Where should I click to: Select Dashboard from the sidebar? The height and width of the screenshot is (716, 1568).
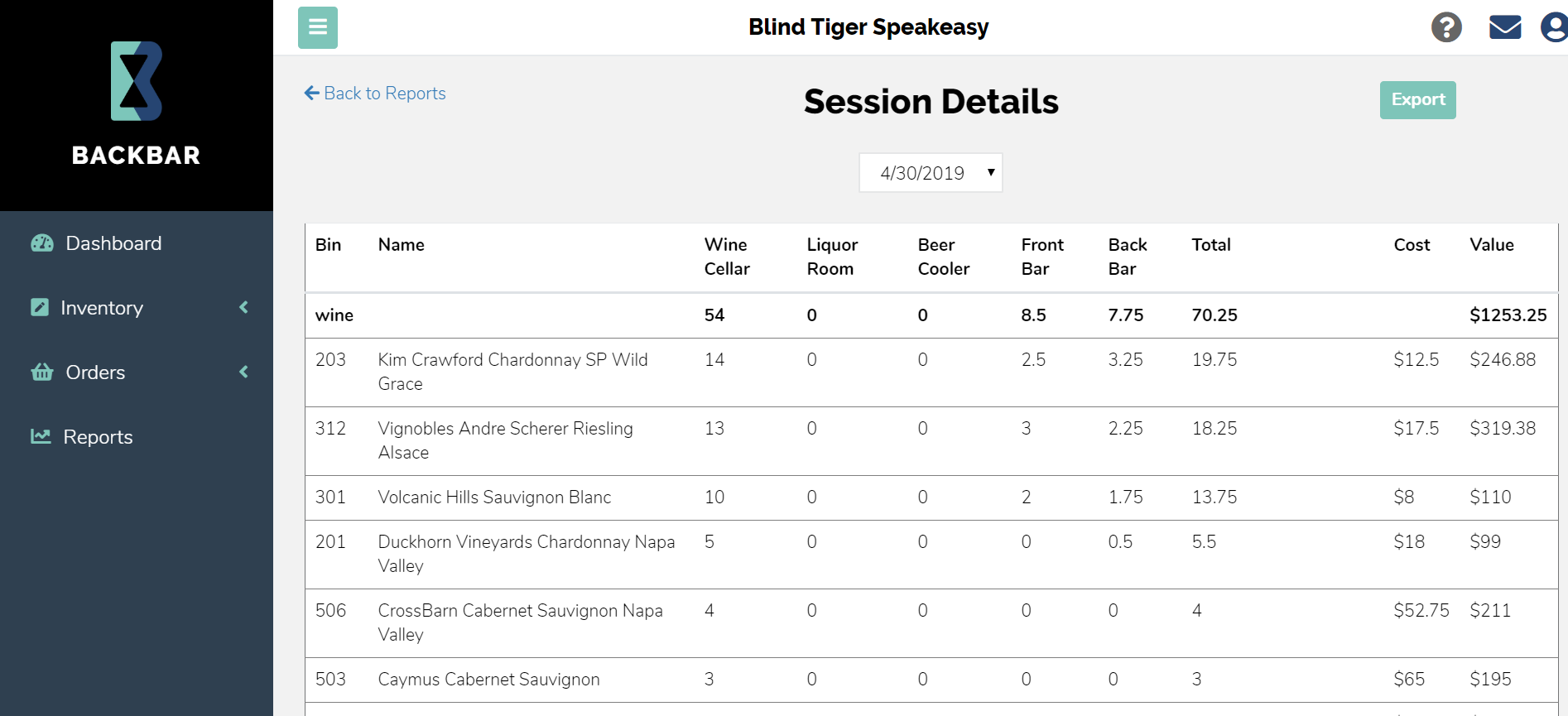(113, 243)
